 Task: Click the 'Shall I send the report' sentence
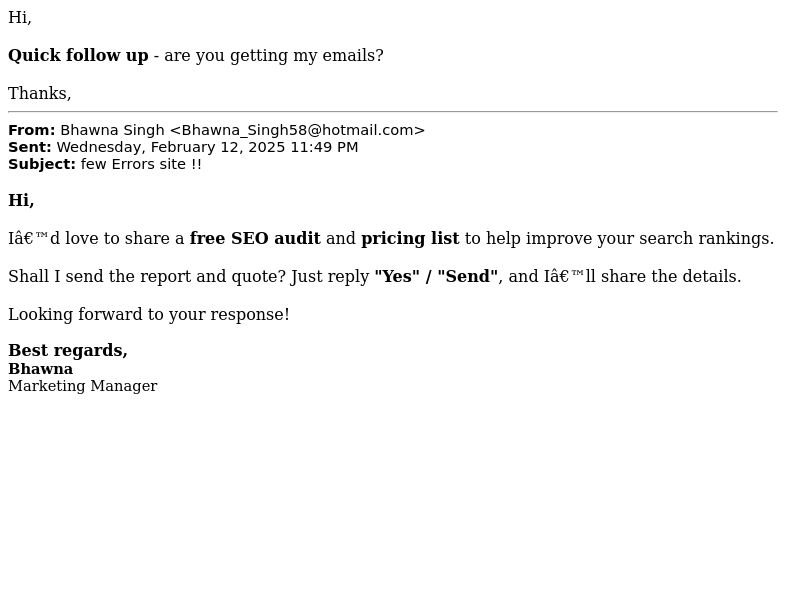(147, 276)
